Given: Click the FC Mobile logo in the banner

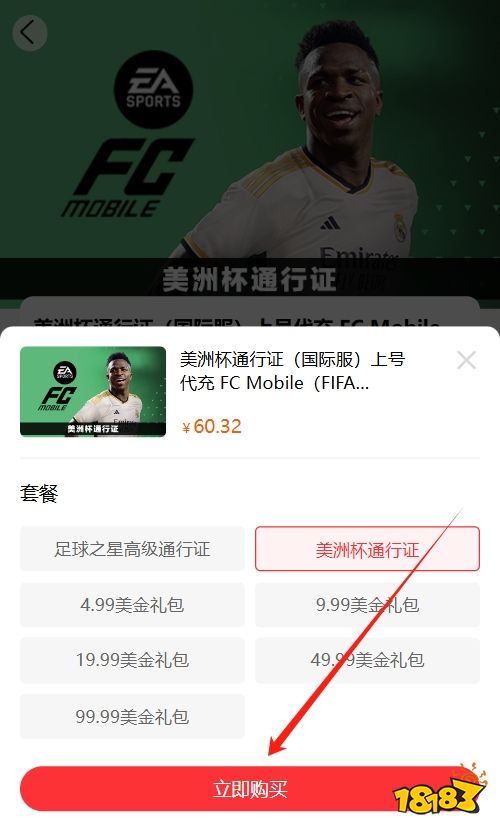Looking at the screenshot, I should point(128,178).
